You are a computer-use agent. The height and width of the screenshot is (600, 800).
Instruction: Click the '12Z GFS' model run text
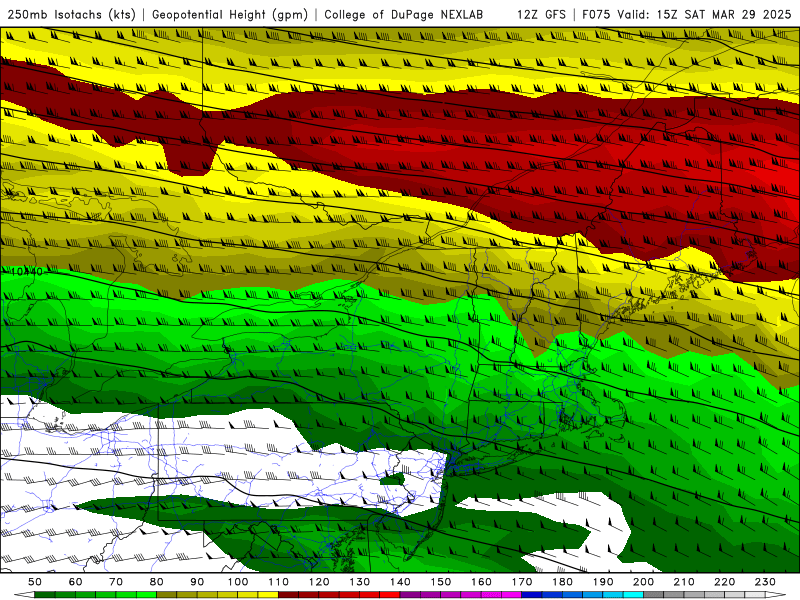(x=541, y=15)
